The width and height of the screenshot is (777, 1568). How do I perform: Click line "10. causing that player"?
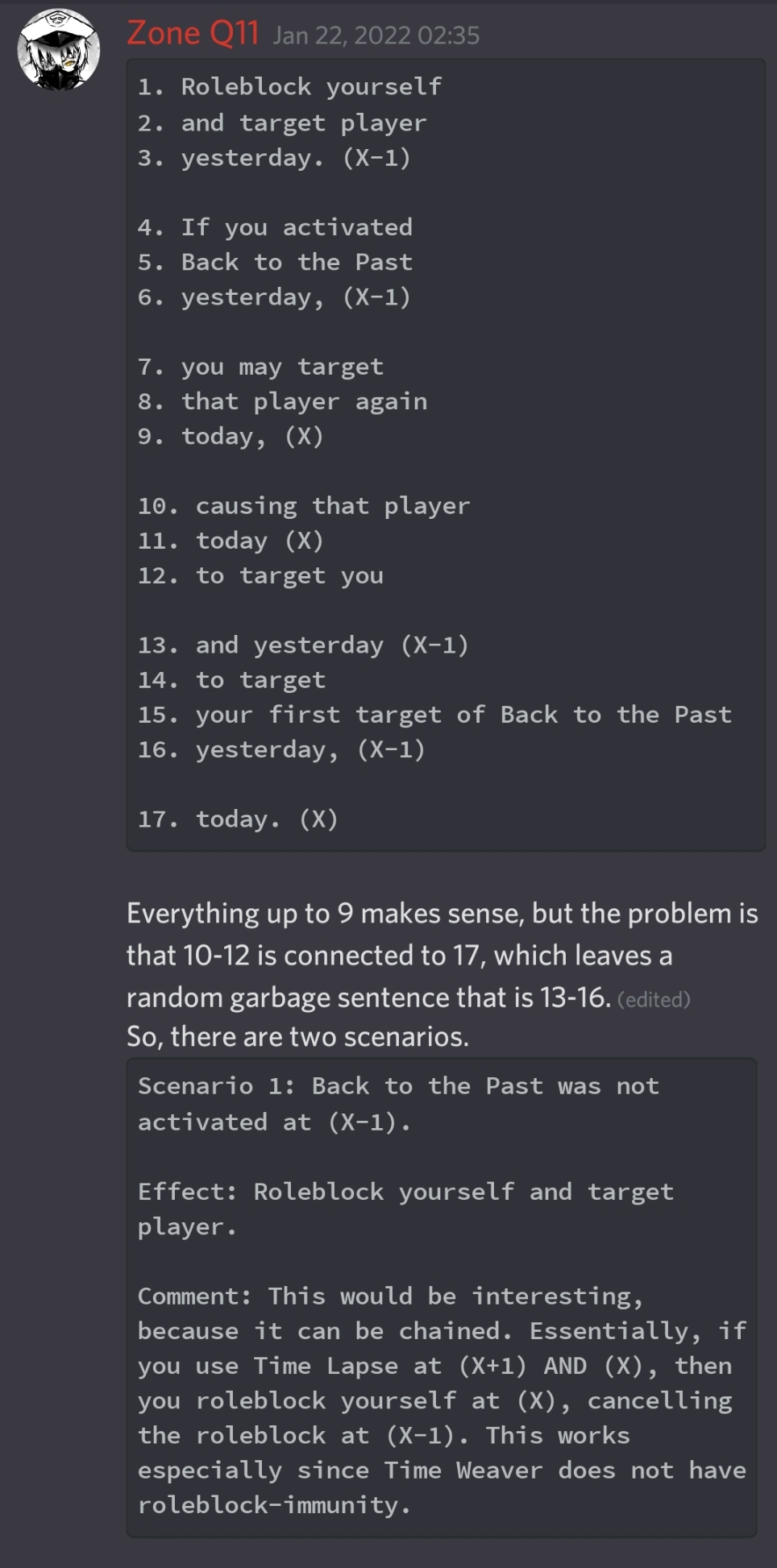point(304,506)
